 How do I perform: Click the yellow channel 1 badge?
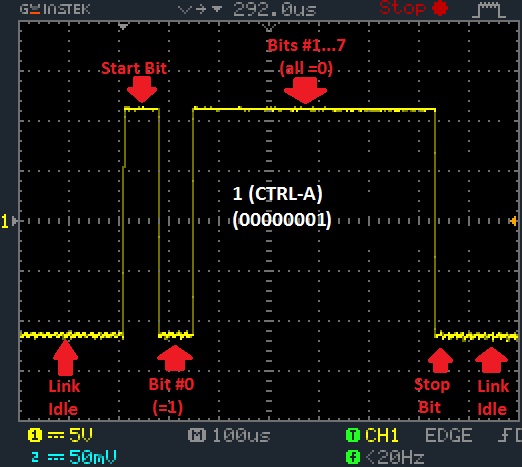click(x=35, y=435)
